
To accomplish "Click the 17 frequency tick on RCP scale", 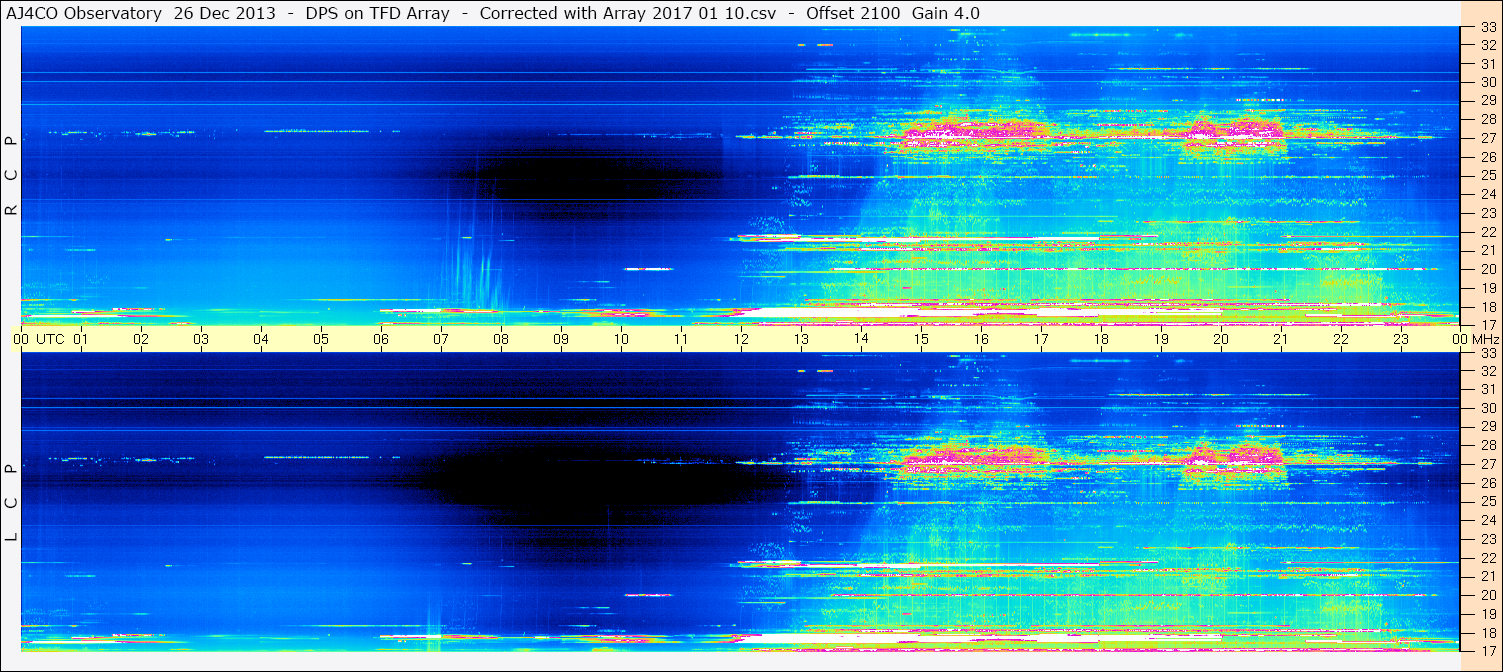I will pyautogui.click(x=1487, y=325).
